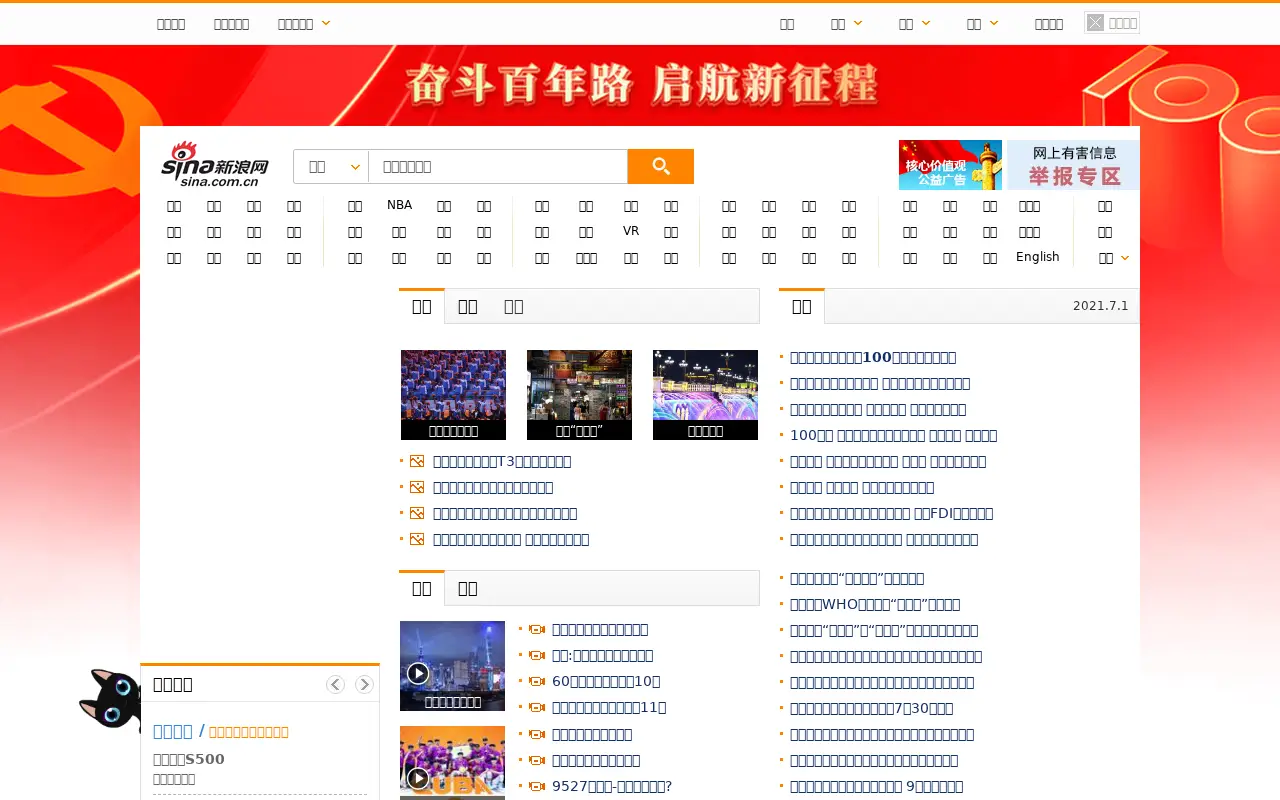Image resolution: width=1280 pixels, height=800 pixels.
Task: Play the city skyline night video
Action: pyautogui.click(x=452, y=666)
